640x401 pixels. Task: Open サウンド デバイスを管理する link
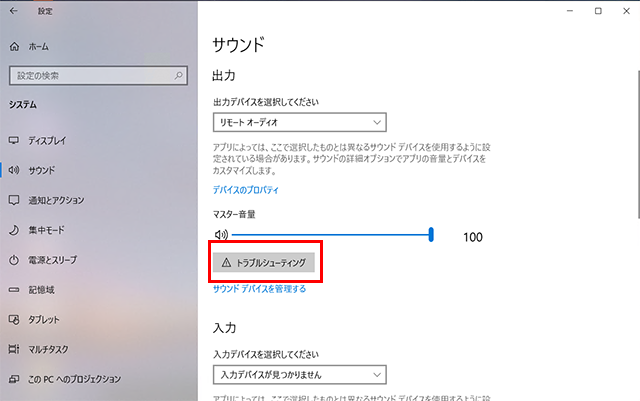[259, 289]
